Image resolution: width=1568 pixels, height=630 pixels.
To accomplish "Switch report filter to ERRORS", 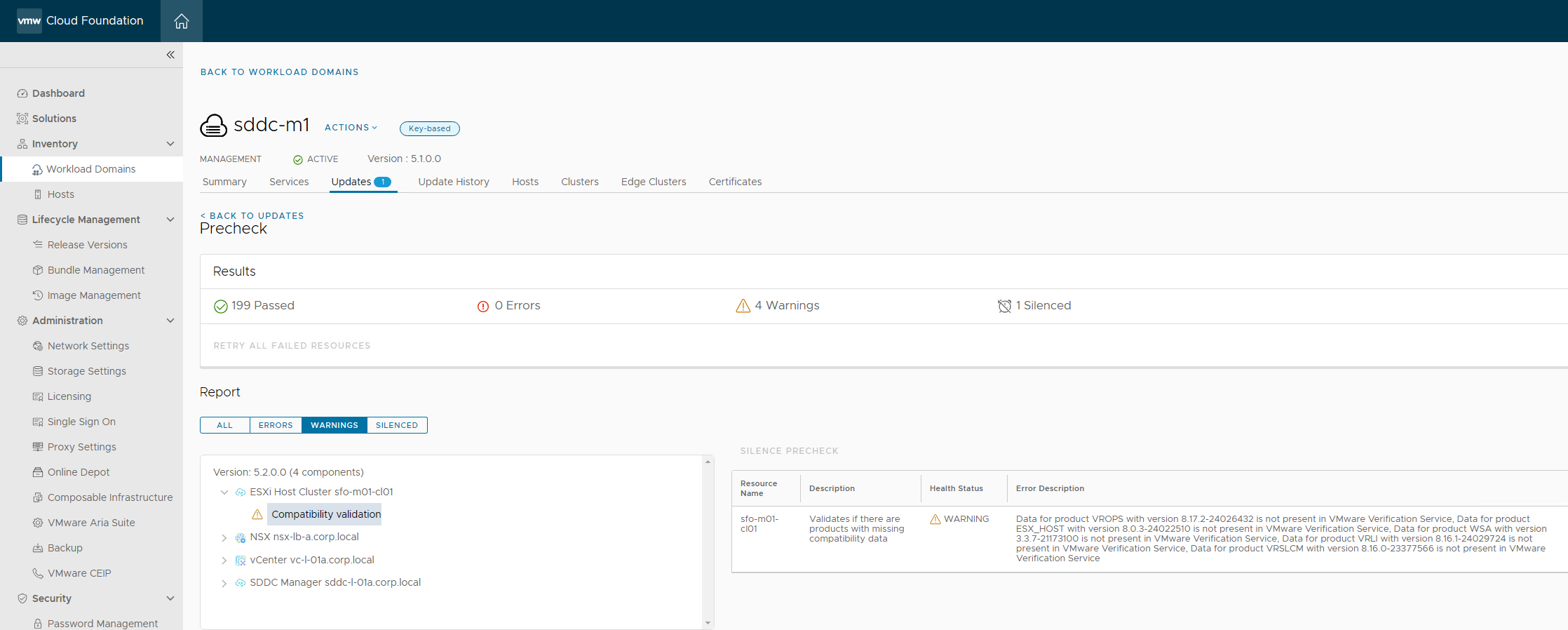I will click(x=276, y=425).
